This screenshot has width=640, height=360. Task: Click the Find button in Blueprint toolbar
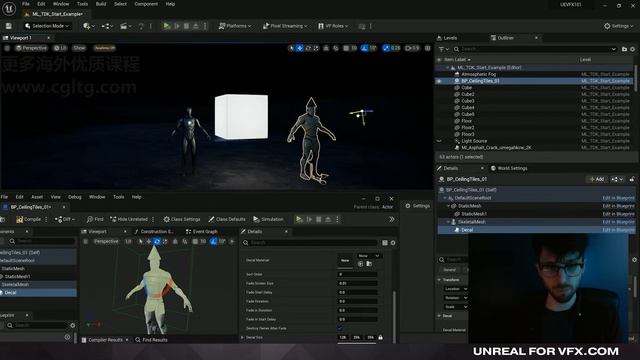(95, 220)
